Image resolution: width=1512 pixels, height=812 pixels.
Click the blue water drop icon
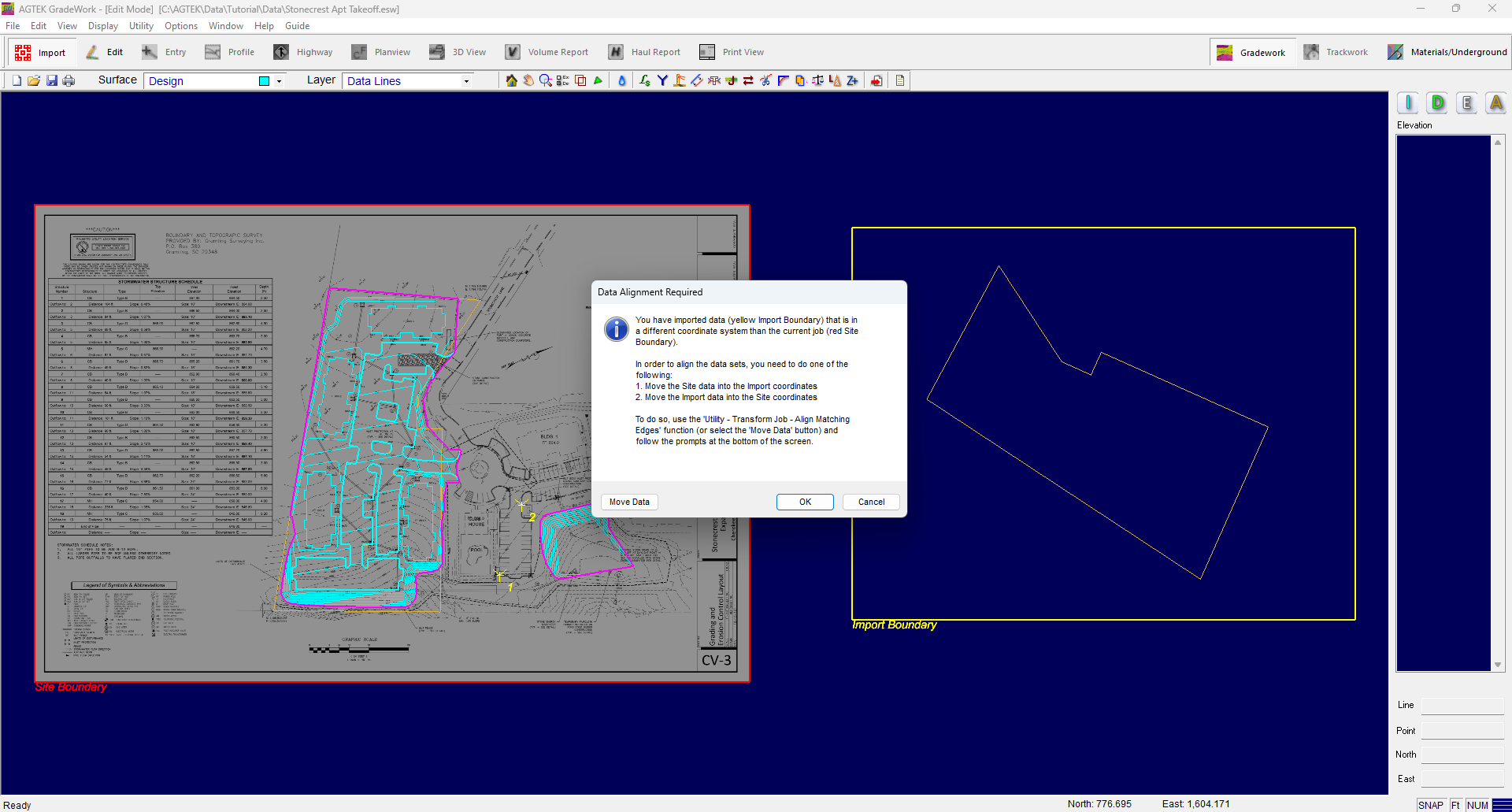point(621,80)
